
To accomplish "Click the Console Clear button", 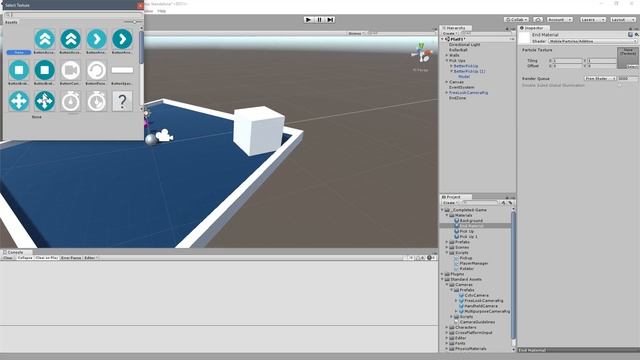I will [x=8, y=258].
